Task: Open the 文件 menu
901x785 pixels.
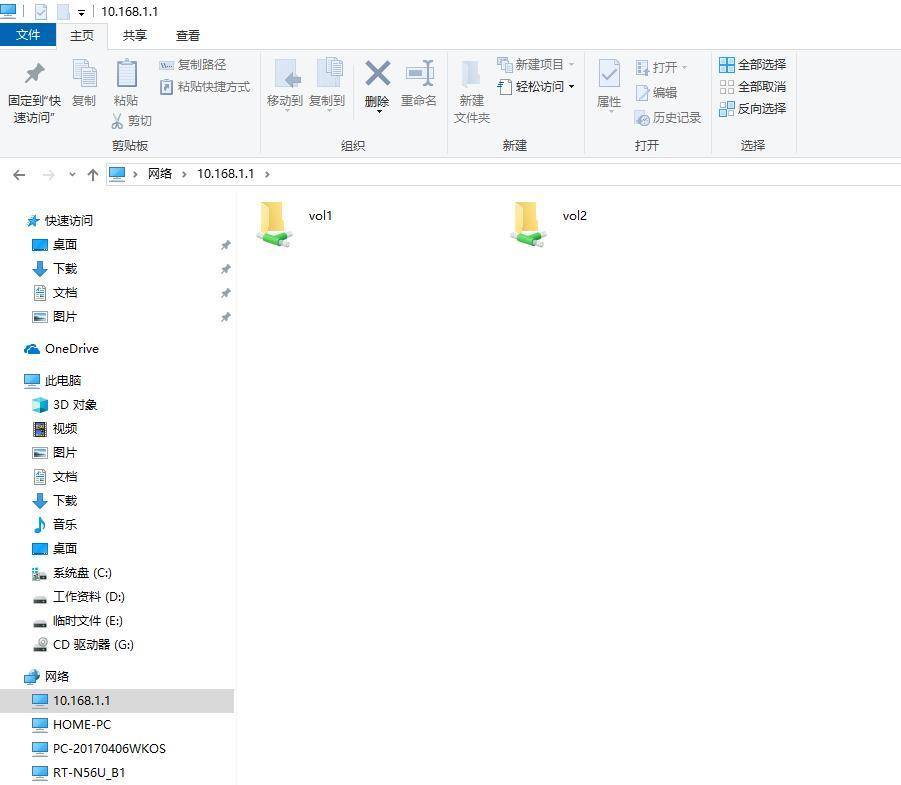Action: pyautogui.click(x=29, y=35)
